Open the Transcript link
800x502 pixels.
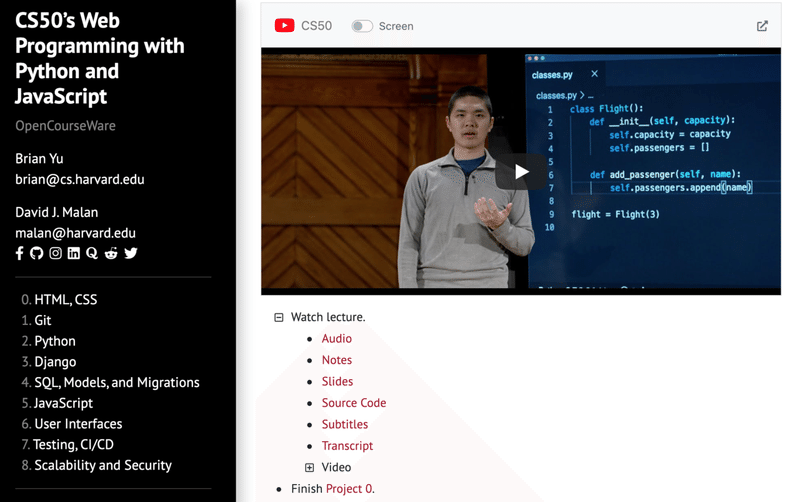[x=347, y=446]
